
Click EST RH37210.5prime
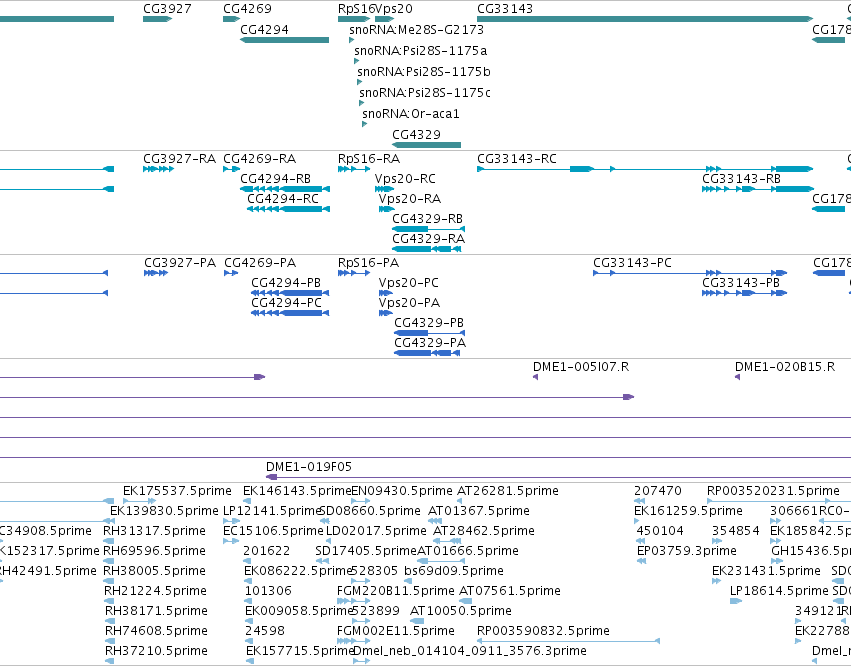(x=156, y=651)
